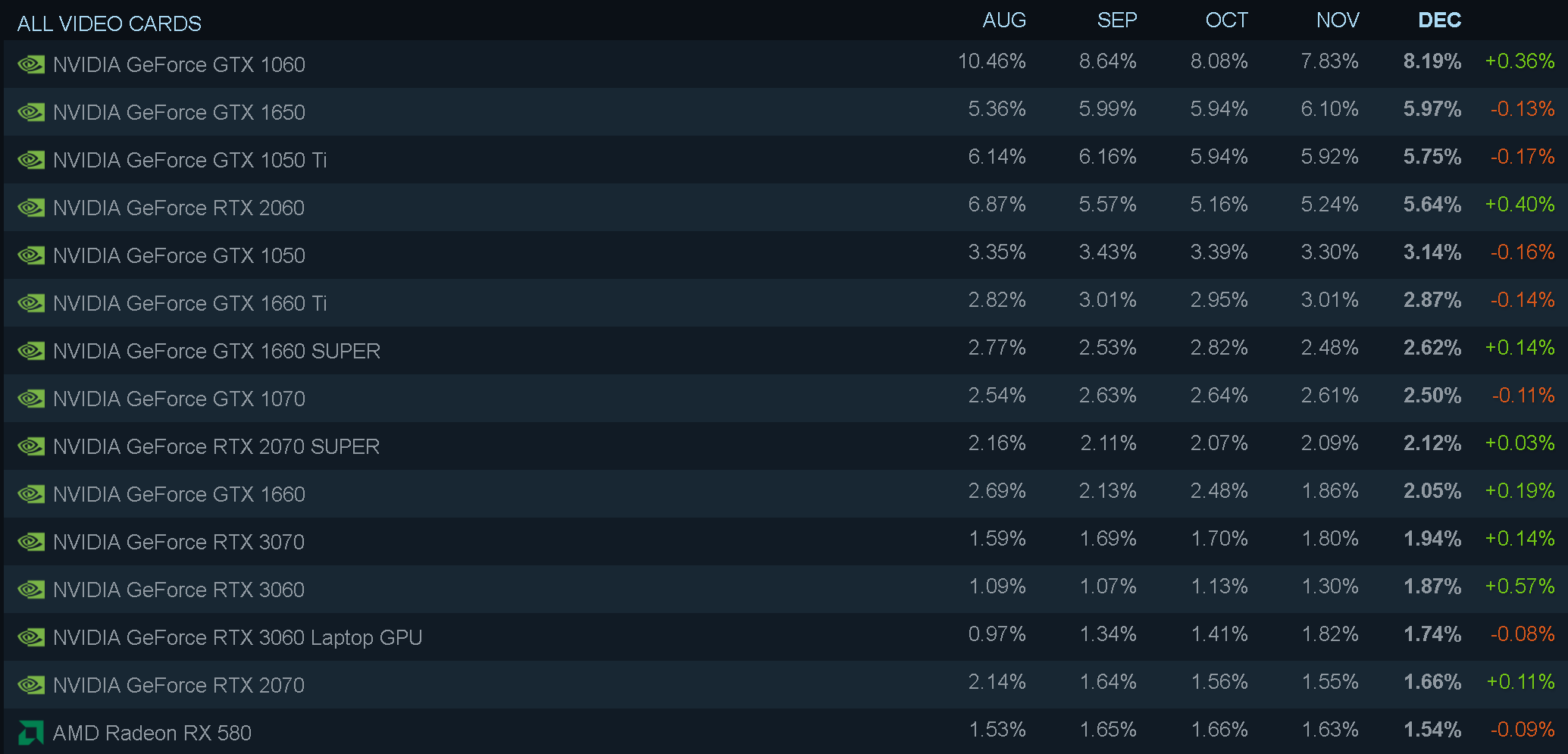Click the AUG column header

(1003, 20)
